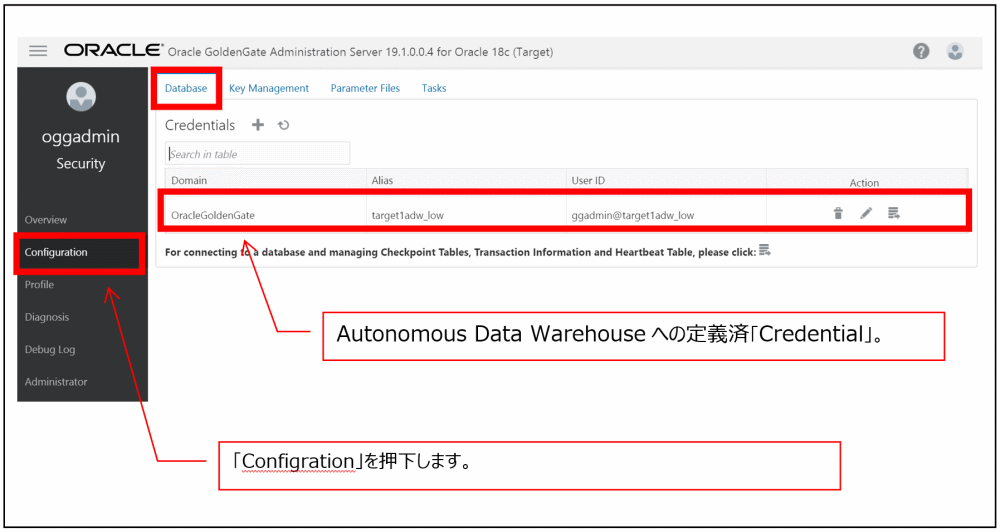The image size is (1000, 532).
Task: Select Configuration in the sidebar
Action: 56,252
